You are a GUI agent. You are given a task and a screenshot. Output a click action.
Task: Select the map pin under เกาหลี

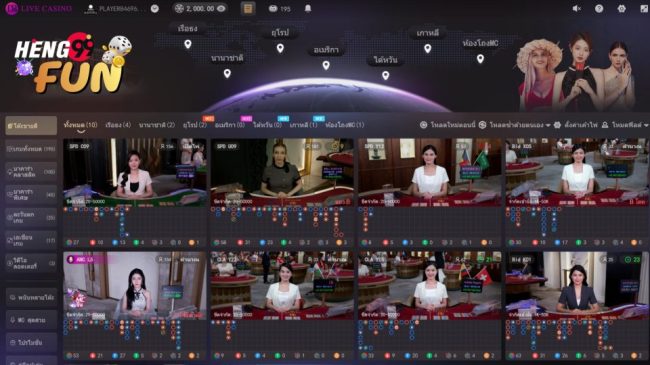click(428, 49)
